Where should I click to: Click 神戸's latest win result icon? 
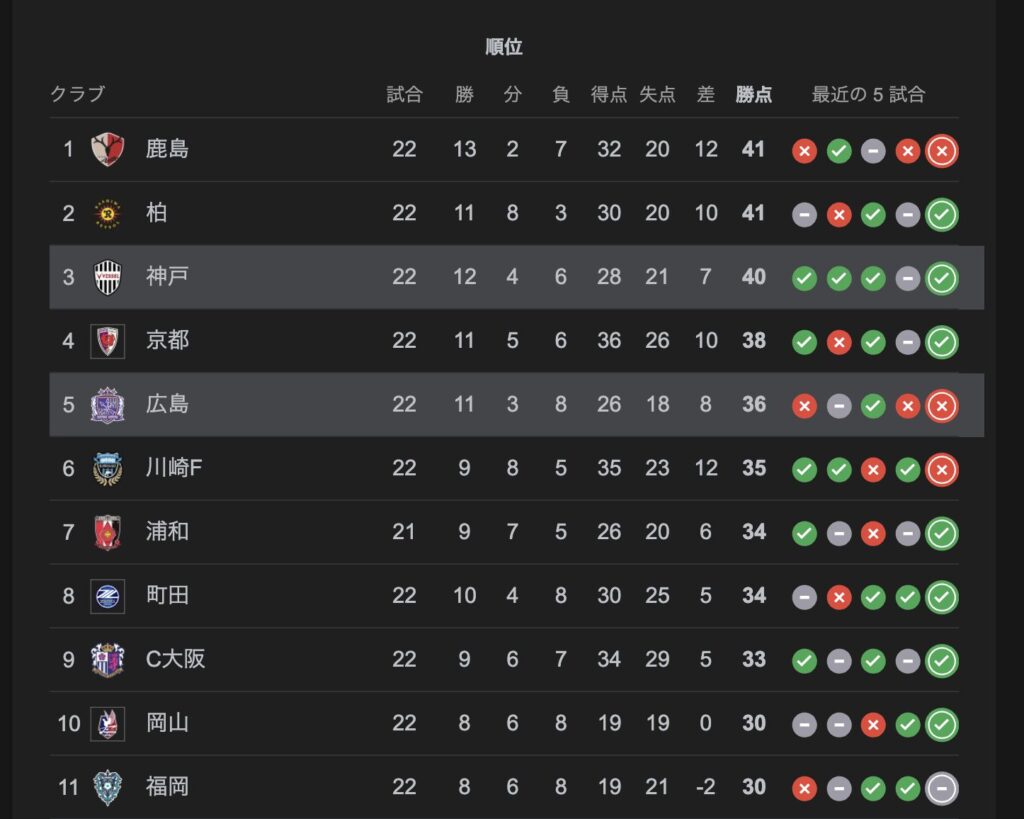942,278
